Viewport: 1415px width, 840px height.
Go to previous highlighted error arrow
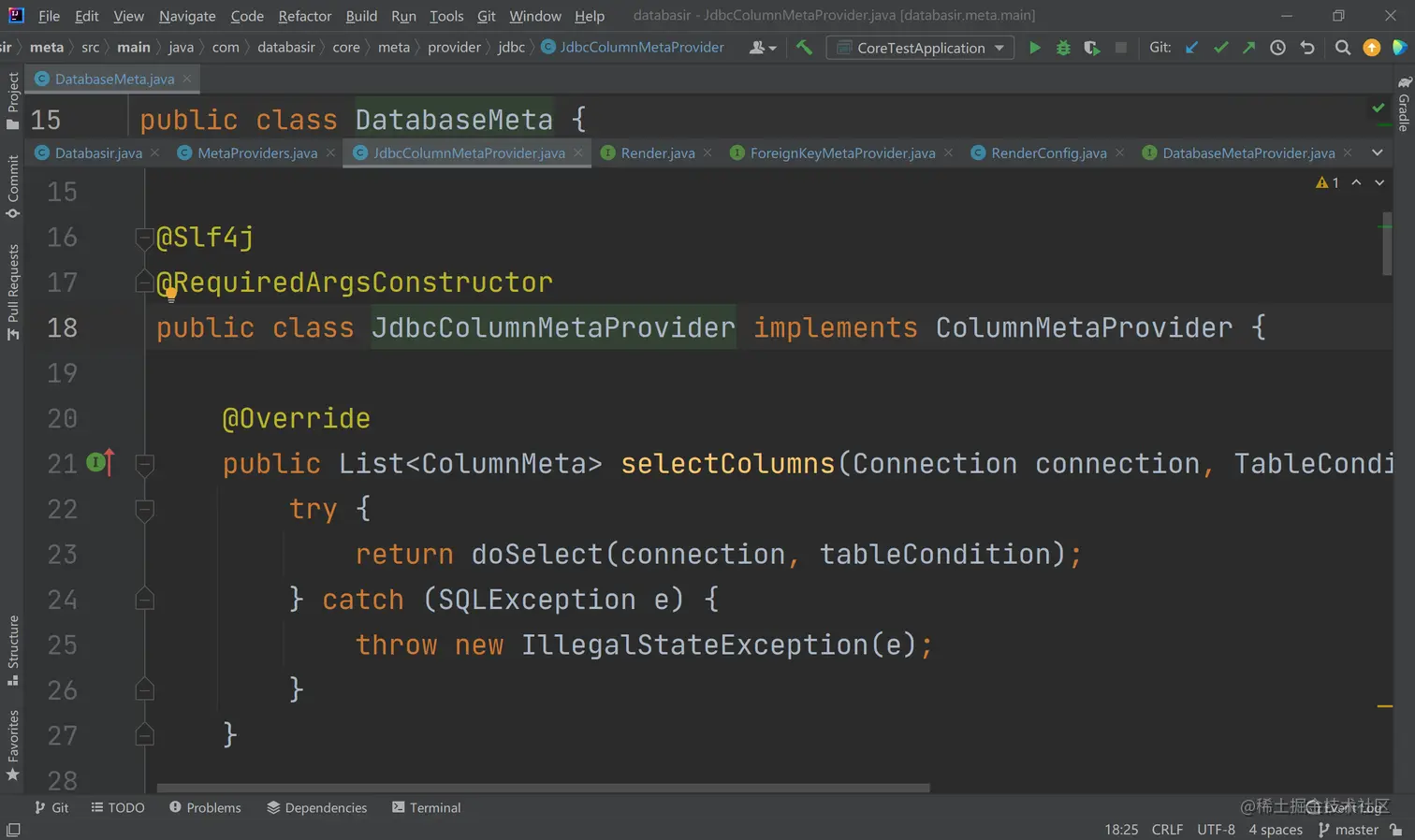click(x=1356, y=182)
